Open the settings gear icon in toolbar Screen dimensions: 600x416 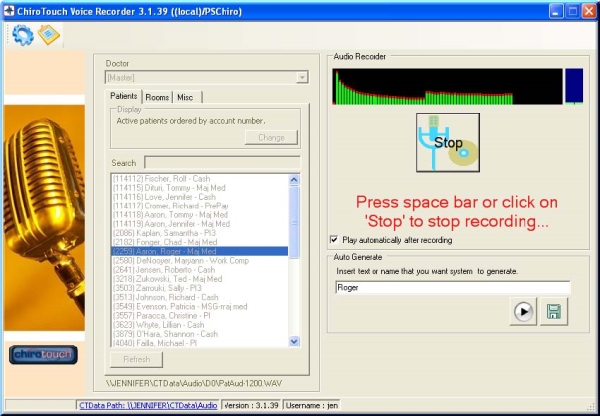tap(22, 35)
